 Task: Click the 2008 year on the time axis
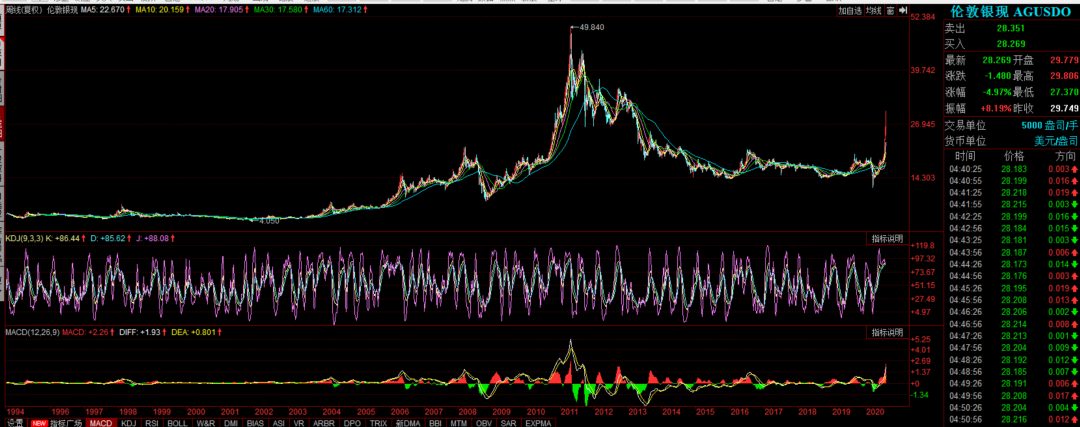(468, 411)
